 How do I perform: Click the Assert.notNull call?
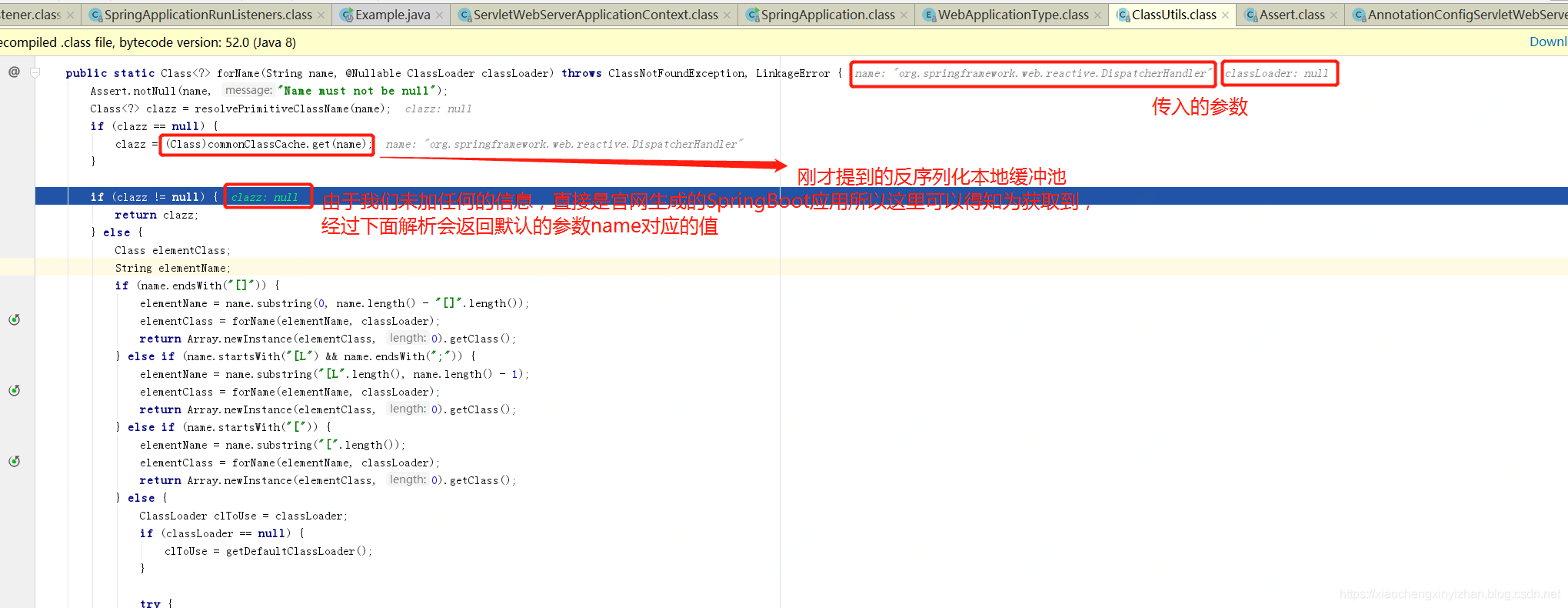[x=133, y=91]
